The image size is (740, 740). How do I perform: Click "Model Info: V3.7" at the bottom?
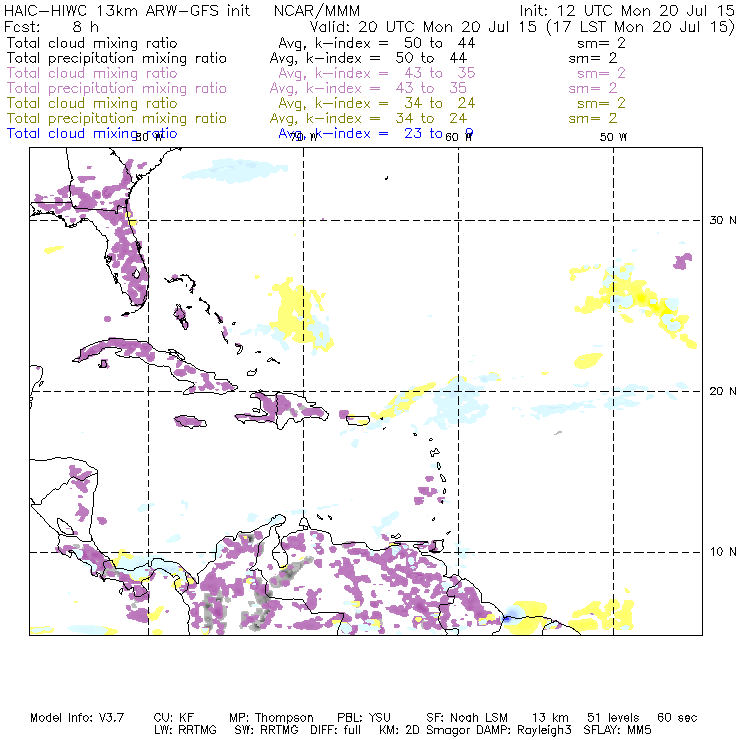(77, 718)
